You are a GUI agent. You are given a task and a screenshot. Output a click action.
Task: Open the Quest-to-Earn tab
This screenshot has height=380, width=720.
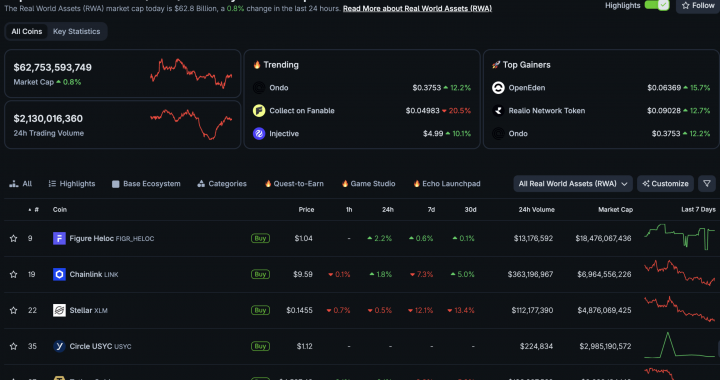pos(294,184)
